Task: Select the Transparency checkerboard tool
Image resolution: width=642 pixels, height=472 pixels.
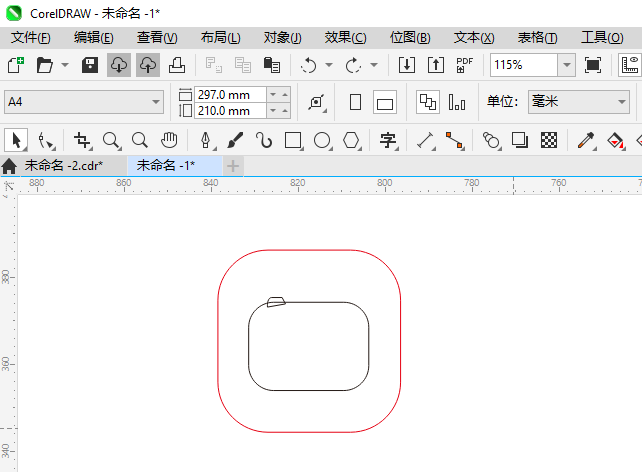Action: 549,140
